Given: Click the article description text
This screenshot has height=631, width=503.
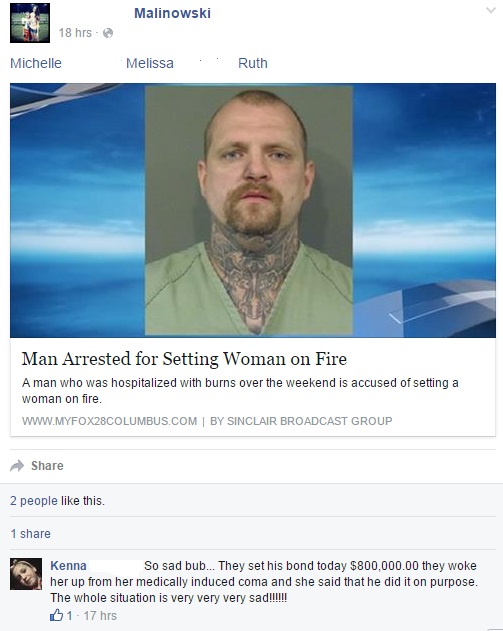Looking at the screenshot, I should click(x=240, y=390).
